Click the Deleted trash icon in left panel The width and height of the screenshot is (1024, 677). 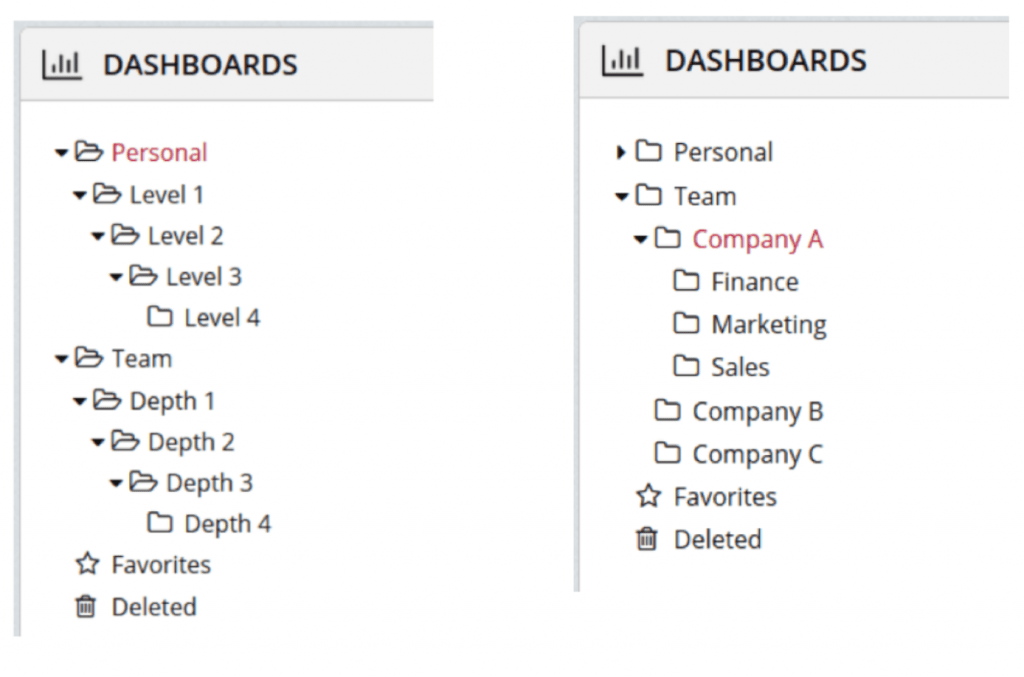(x=86, y=606)
